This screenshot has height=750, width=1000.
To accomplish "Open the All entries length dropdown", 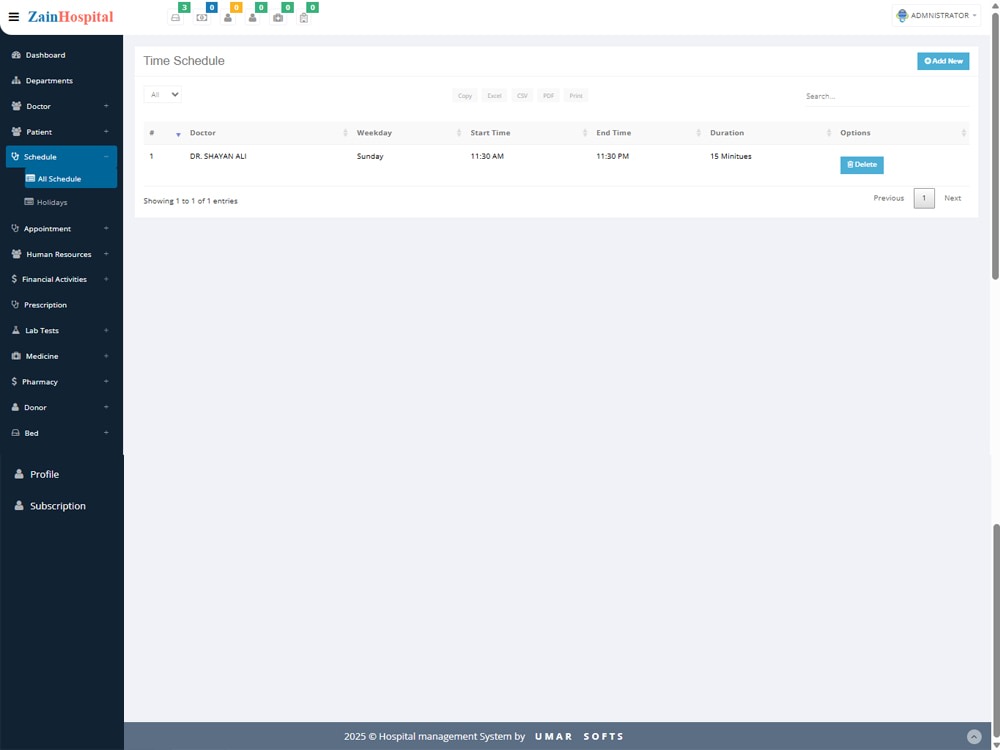I will (163, 94).
